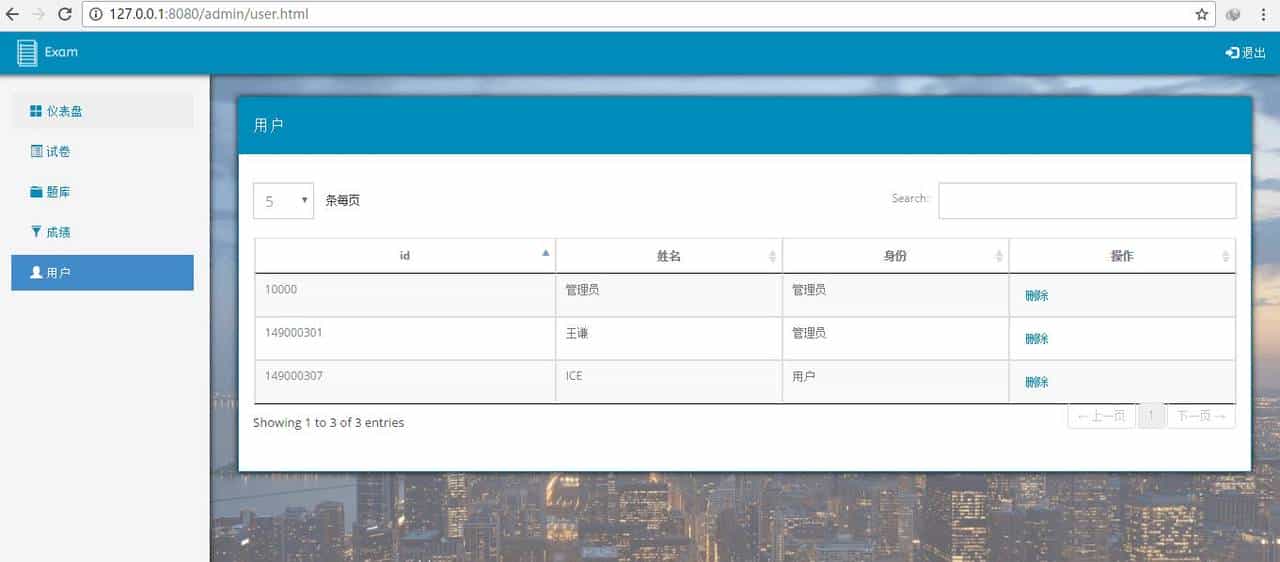Click the 身份 cell 管理员 in row 10000
This screenshot has width=1280, height=562.
[x=895, y=295]
